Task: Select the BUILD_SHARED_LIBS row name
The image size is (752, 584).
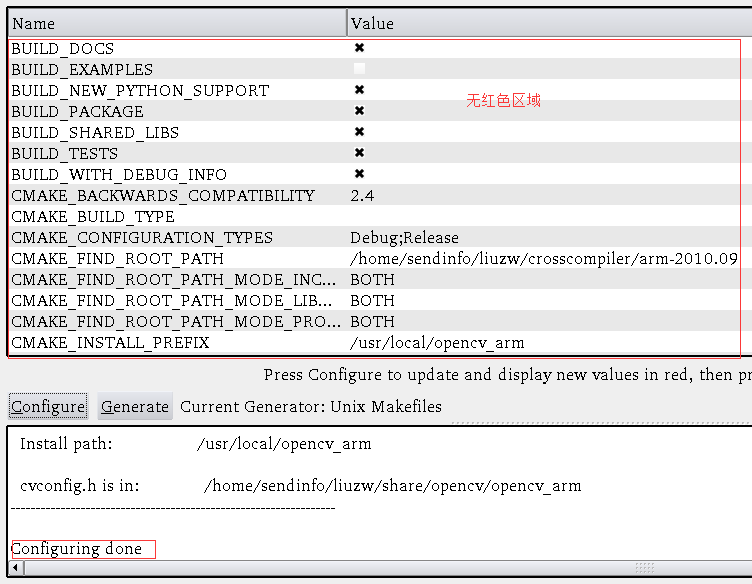Action: [x=95, y=133]
